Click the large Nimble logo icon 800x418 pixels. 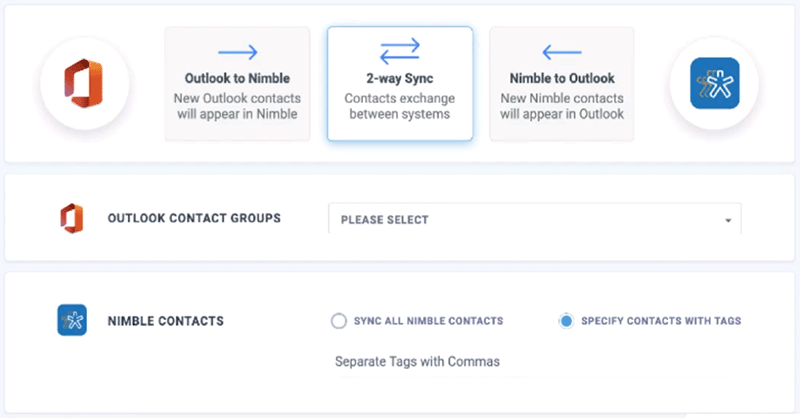[x=714, y=83]
